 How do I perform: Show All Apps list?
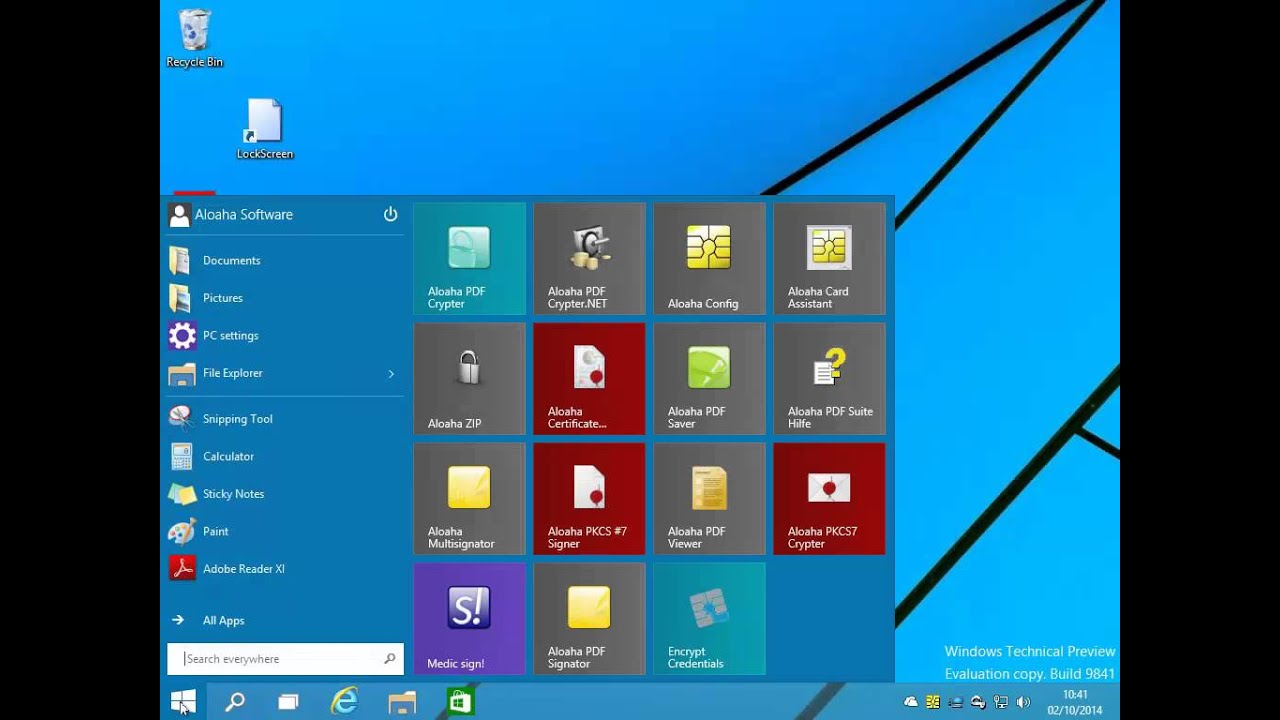click(285, 620)
